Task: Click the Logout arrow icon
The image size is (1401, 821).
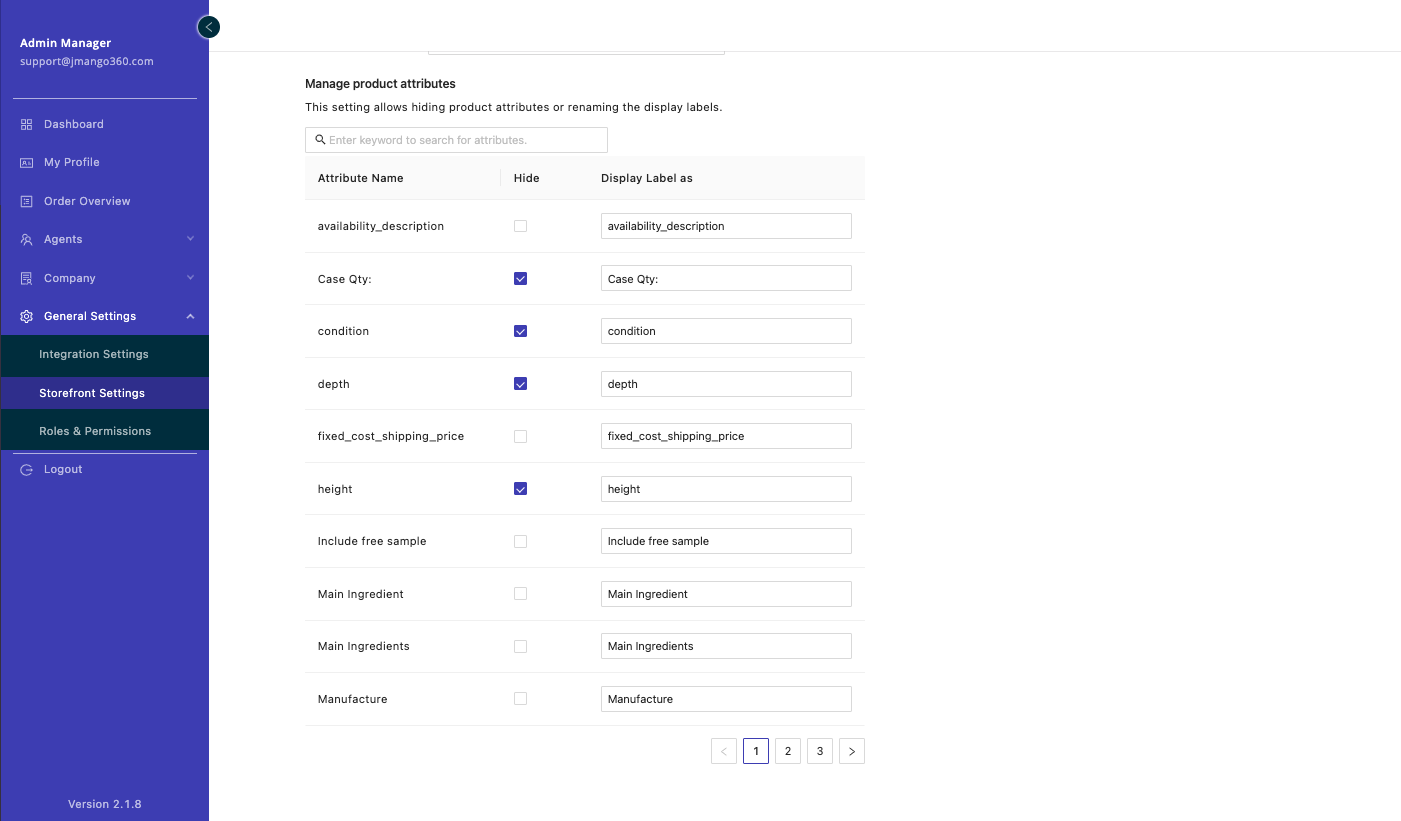Action: [27, 470]
